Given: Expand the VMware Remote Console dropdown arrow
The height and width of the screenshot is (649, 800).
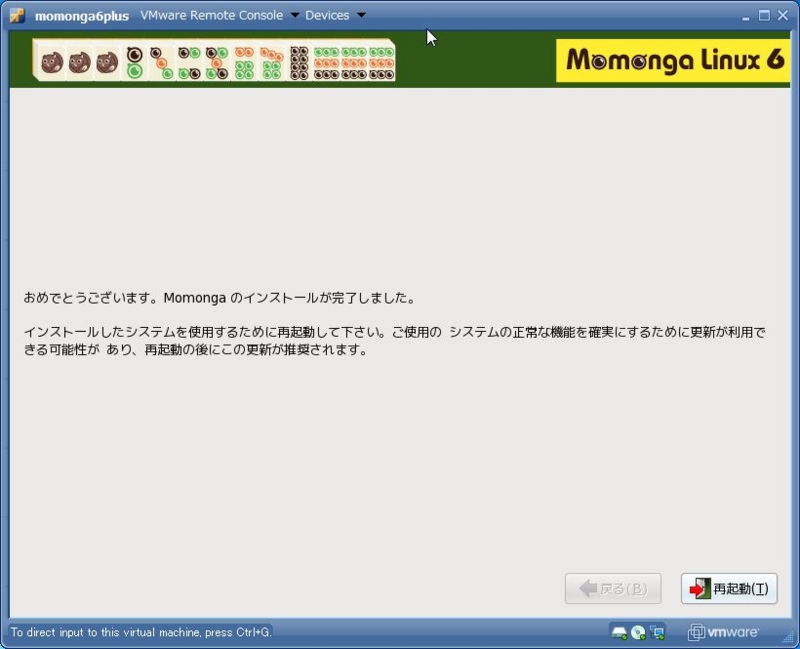Looking at the screenshot, I should 294,15.
